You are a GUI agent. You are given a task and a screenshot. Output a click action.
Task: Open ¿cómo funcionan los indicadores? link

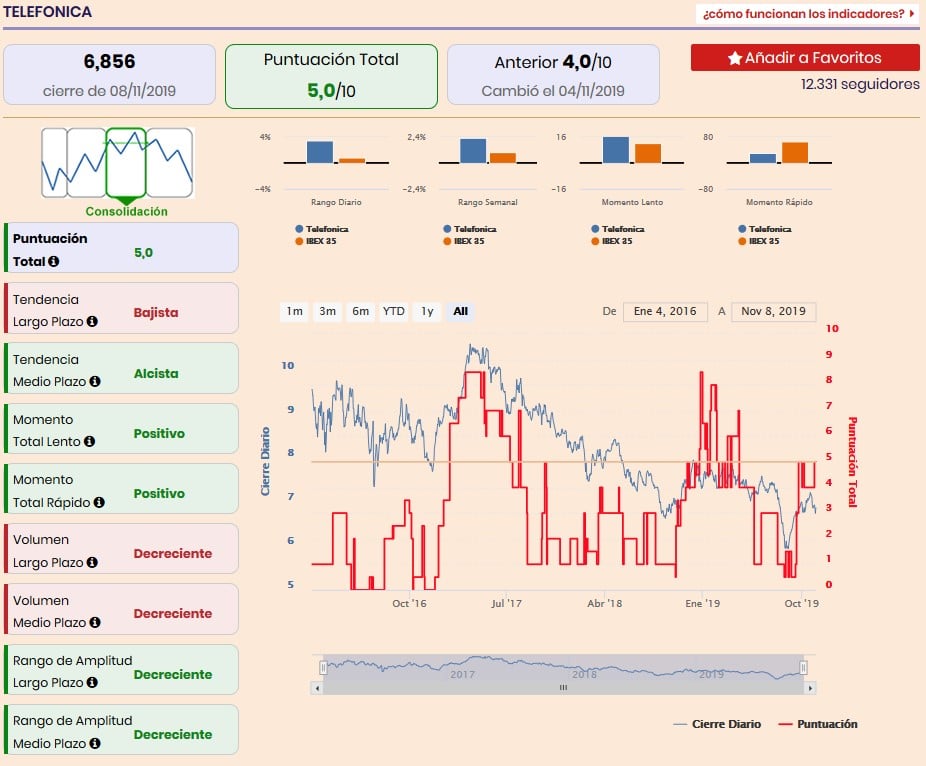pos(808,14)
